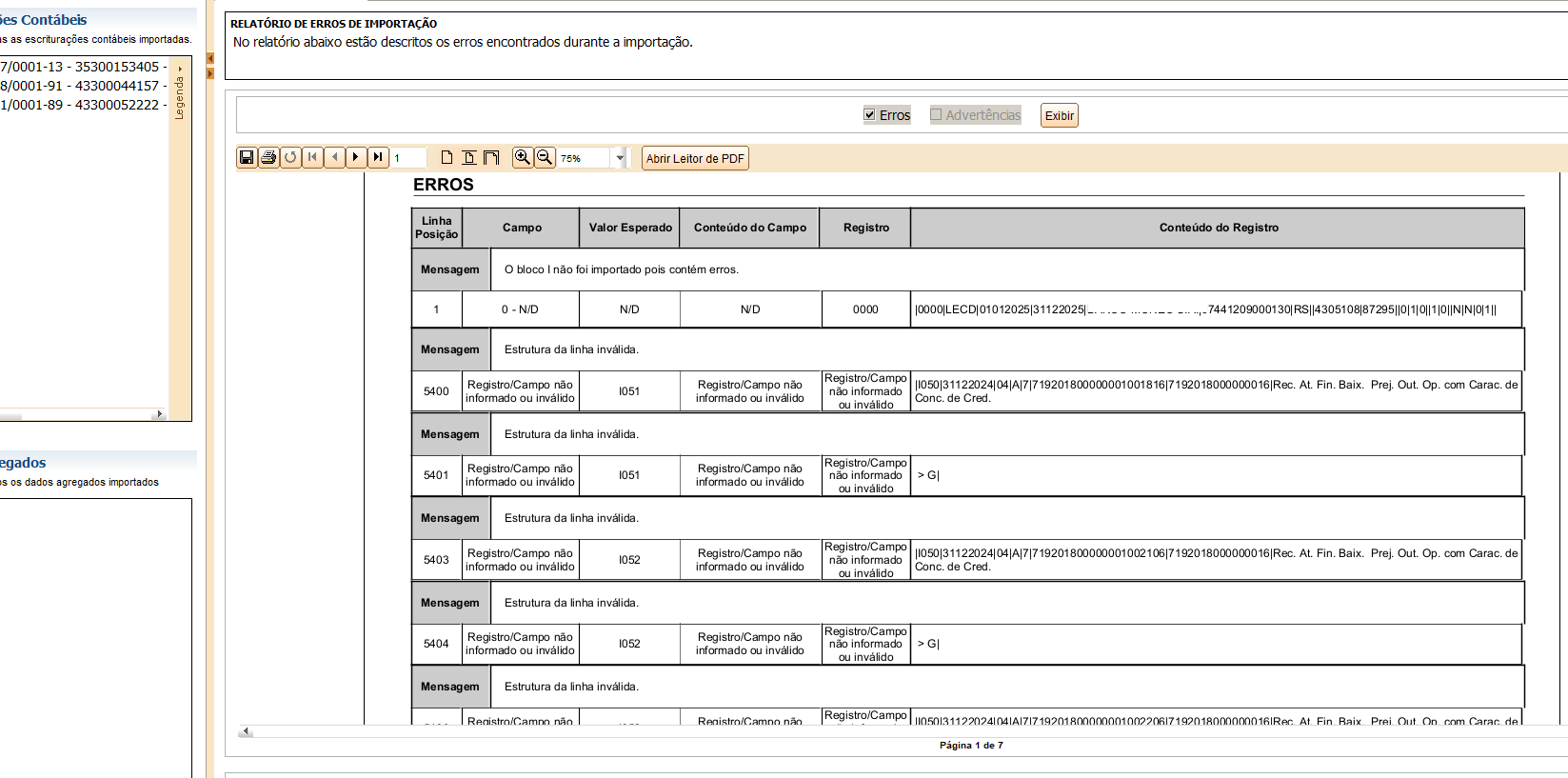Screen dimensions: 1568x778
Task: Click the report's horizontal scrollbar left arrow
Action: coord(246,731)
